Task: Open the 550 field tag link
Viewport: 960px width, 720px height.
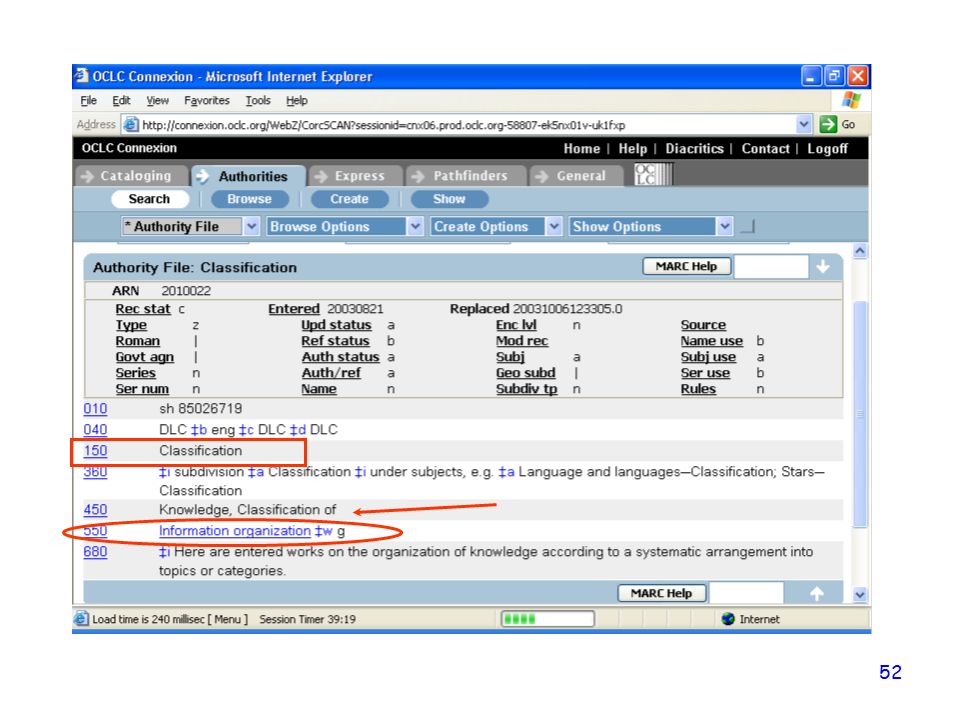Action: [x=96, y=531]
